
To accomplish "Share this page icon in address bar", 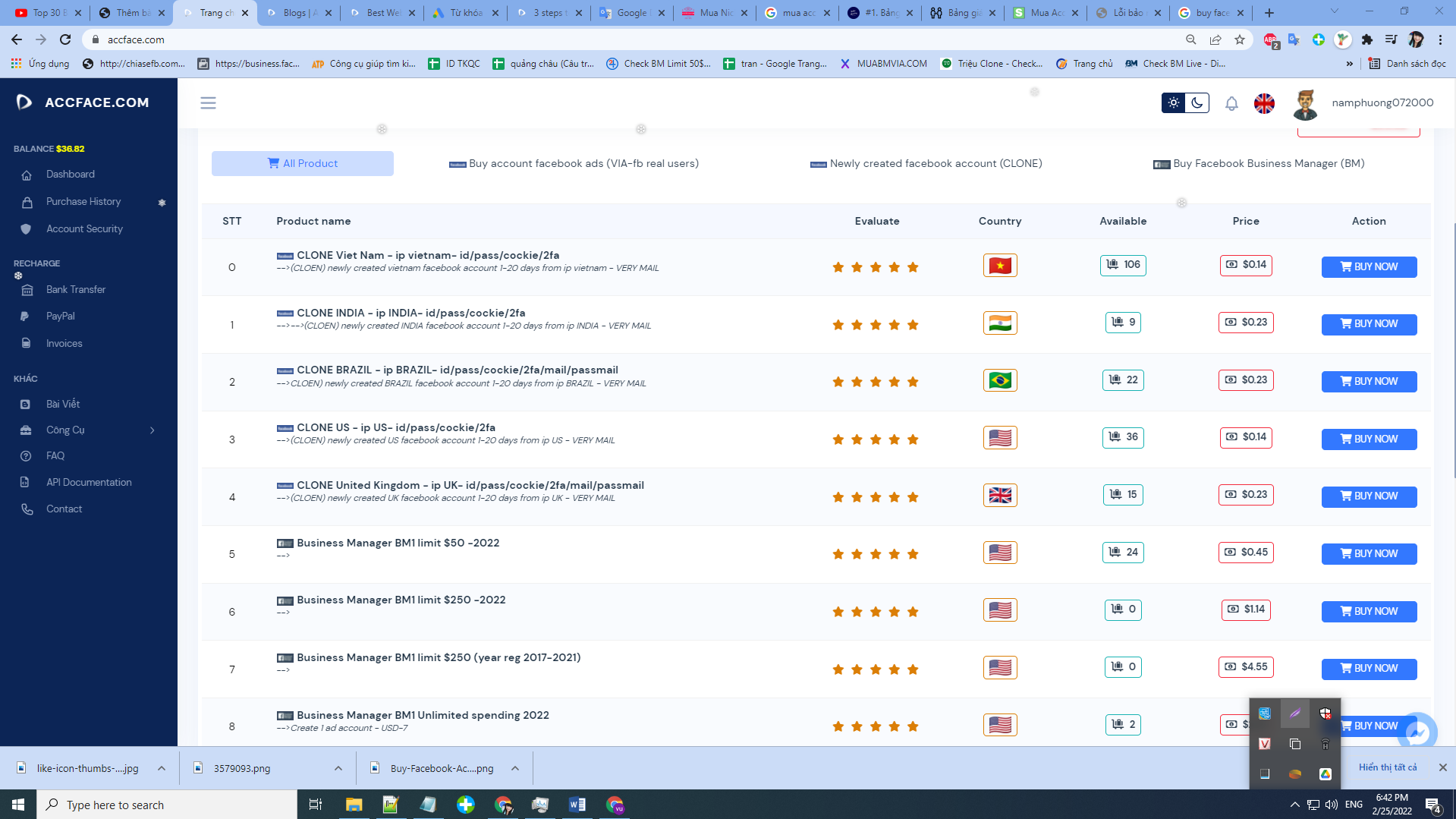I will pos(1215,39).
